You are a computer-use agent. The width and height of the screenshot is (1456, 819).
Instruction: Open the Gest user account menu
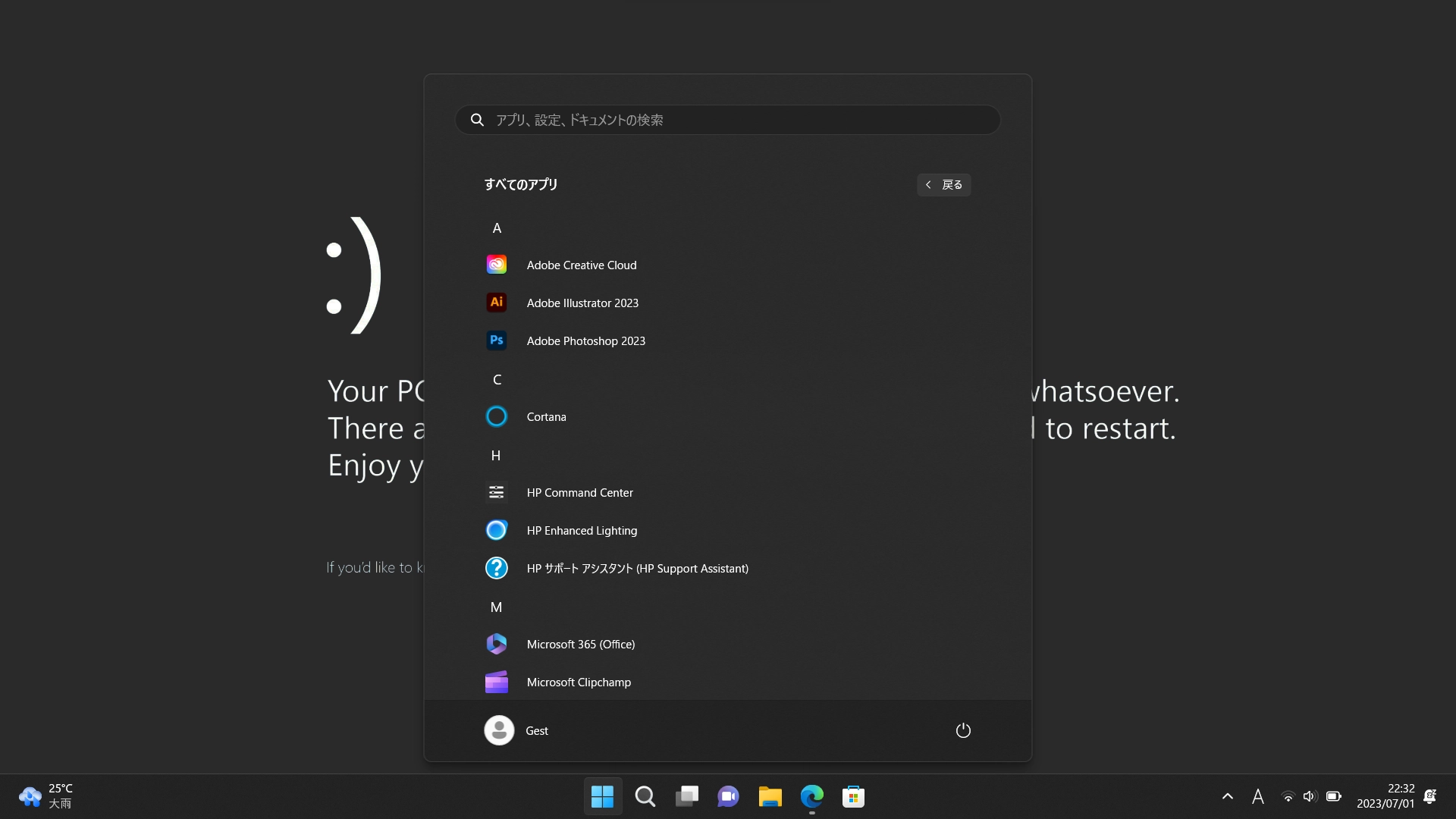(516, 730)
